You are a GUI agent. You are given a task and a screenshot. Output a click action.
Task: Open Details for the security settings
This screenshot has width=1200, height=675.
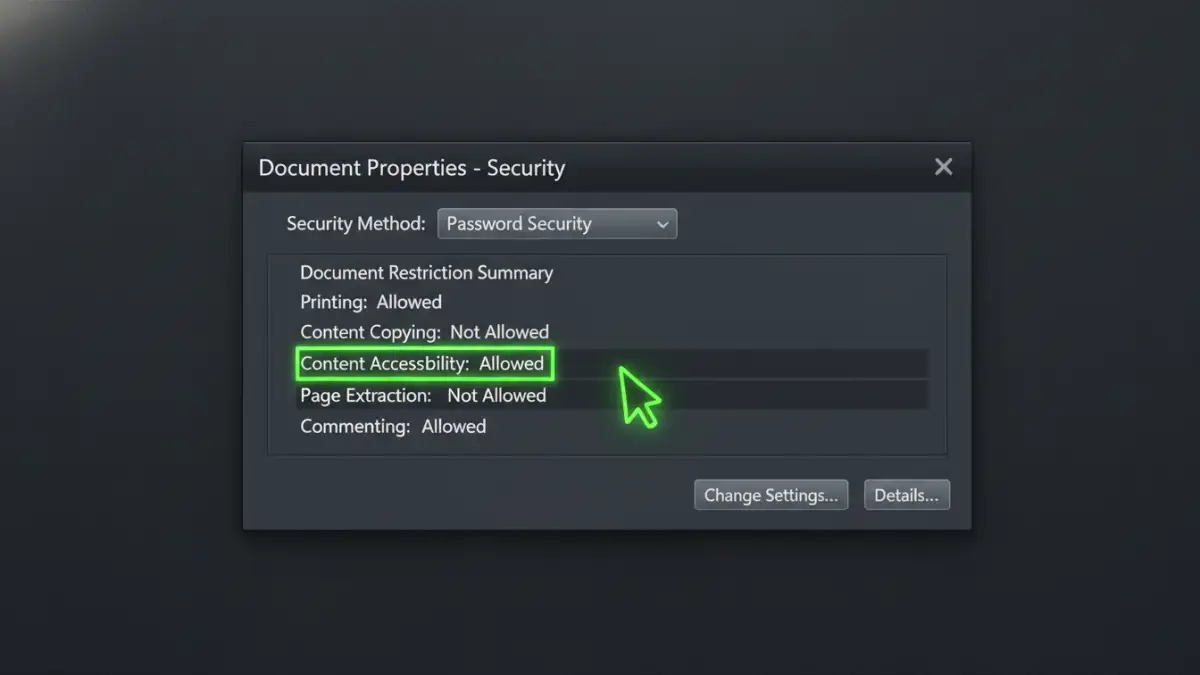[x=906, y=494]
